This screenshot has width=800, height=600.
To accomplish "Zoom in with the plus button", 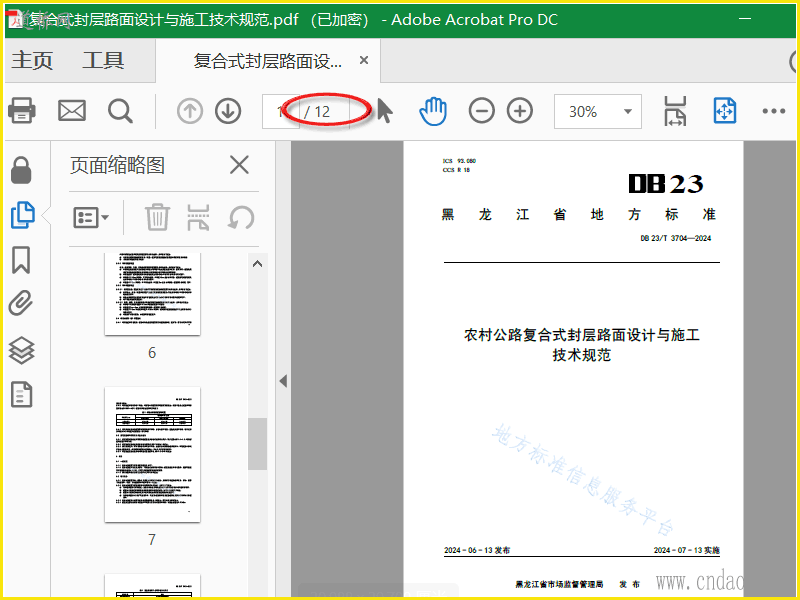I will click(x=520, y=111).
